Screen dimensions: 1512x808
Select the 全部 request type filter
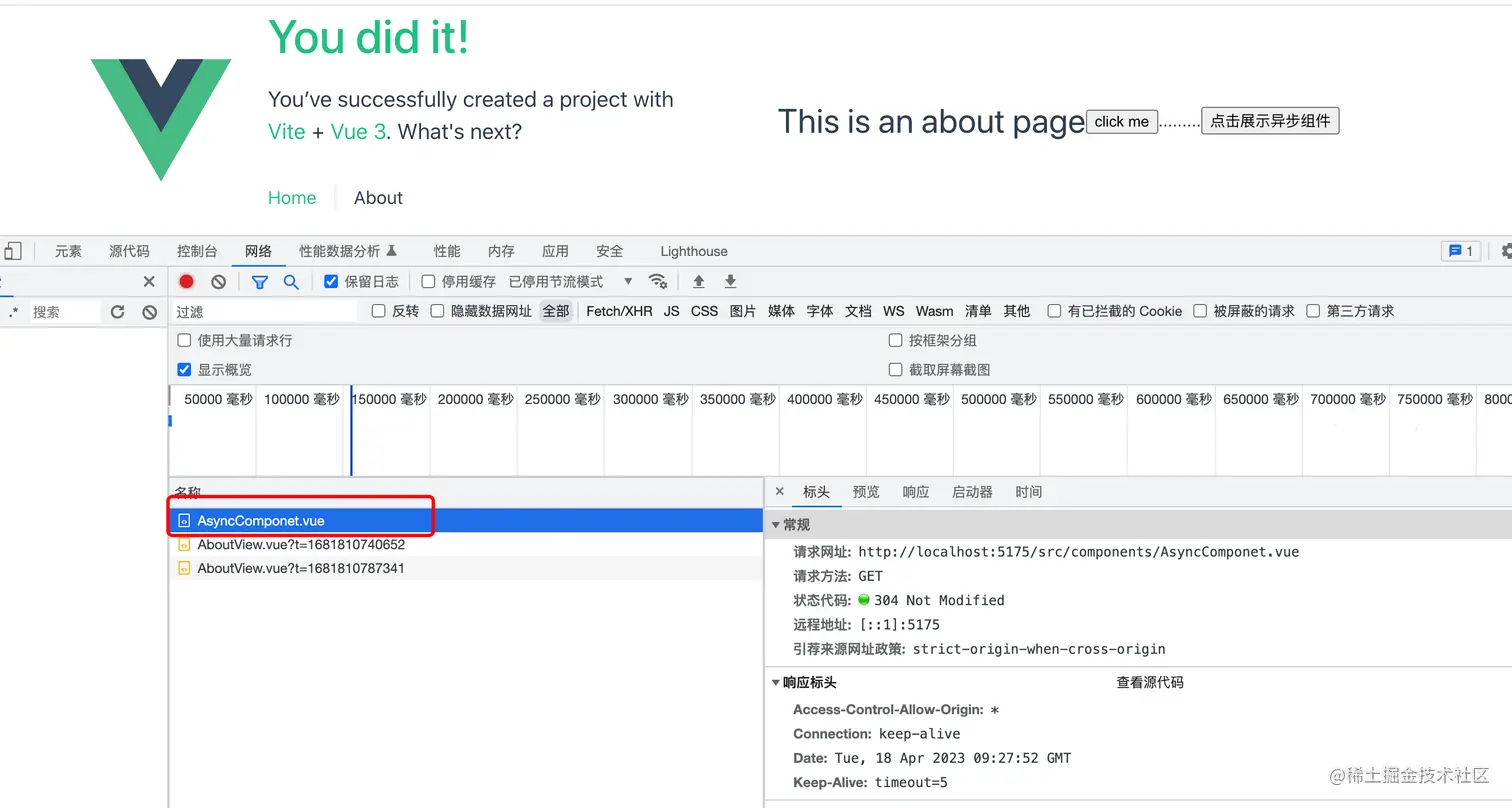[x=556, y=311]
